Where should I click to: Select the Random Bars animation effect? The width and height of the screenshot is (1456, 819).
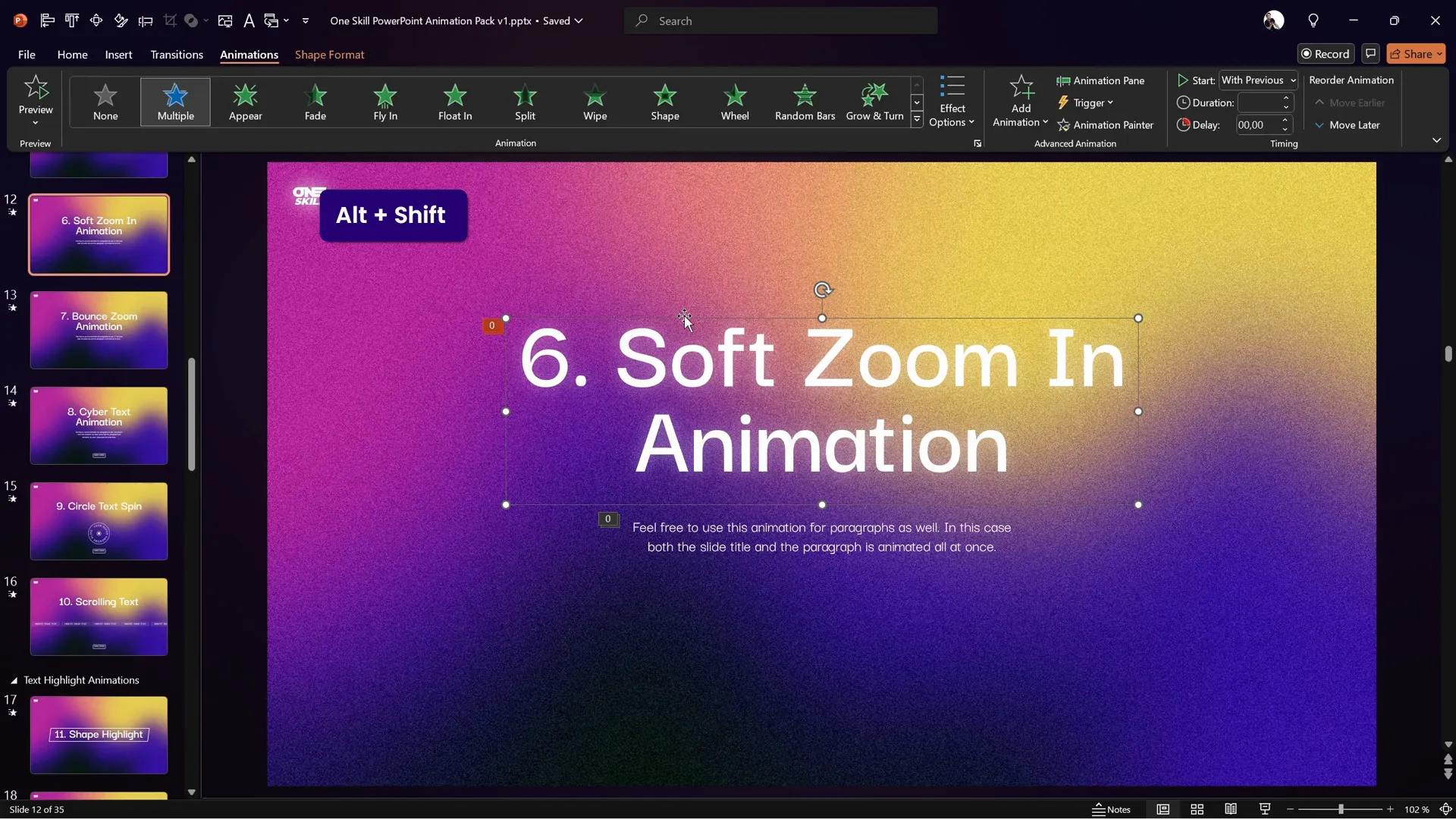point(805,102)
